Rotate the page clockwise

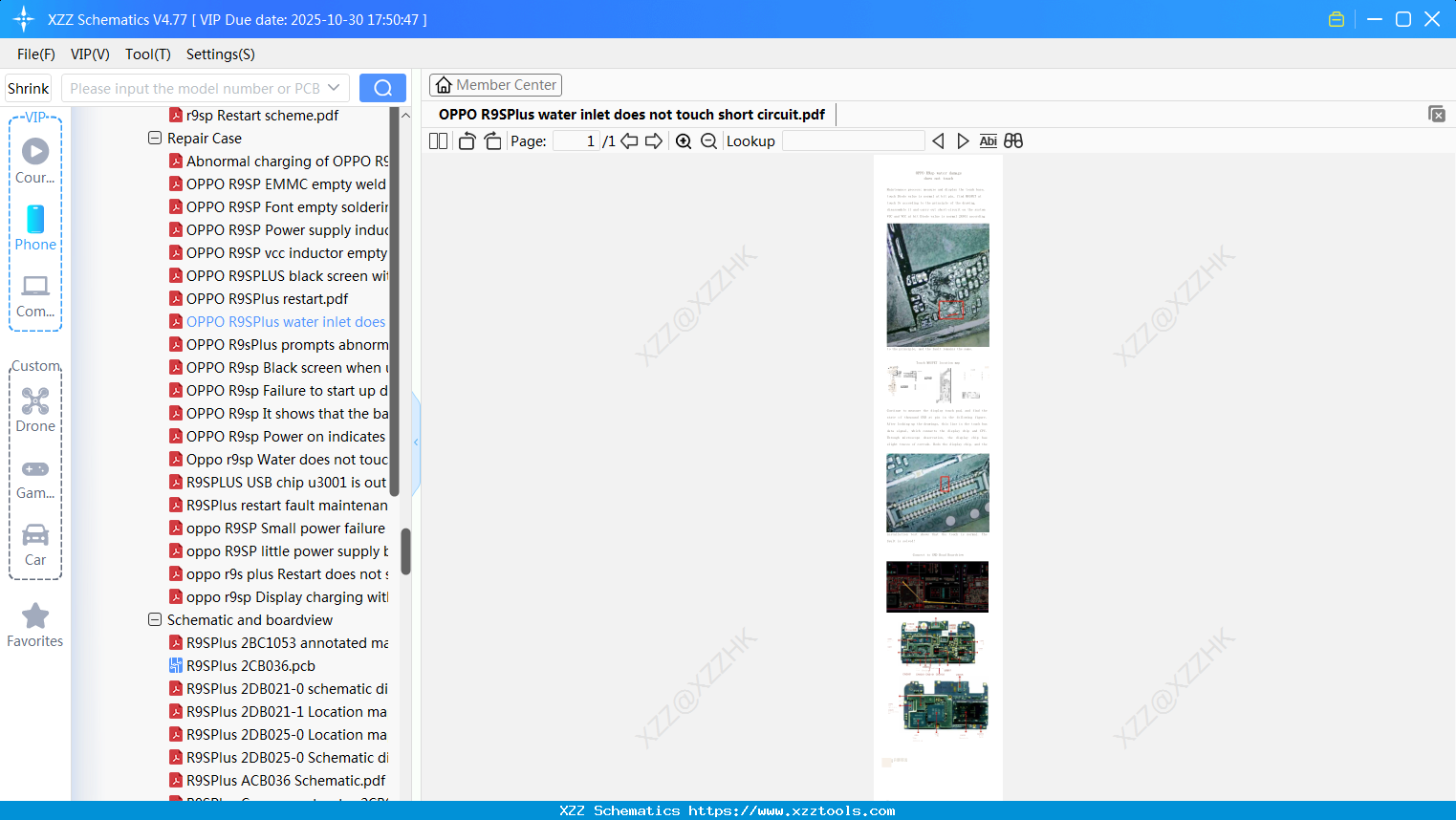(493, 141)
